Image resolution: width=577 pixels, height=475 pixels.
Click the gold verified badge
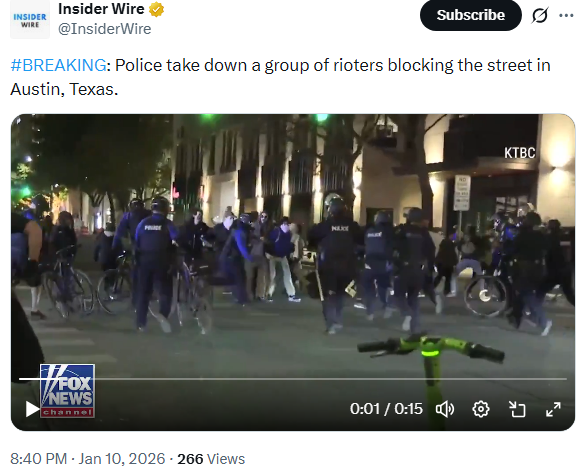coord(156,9)
